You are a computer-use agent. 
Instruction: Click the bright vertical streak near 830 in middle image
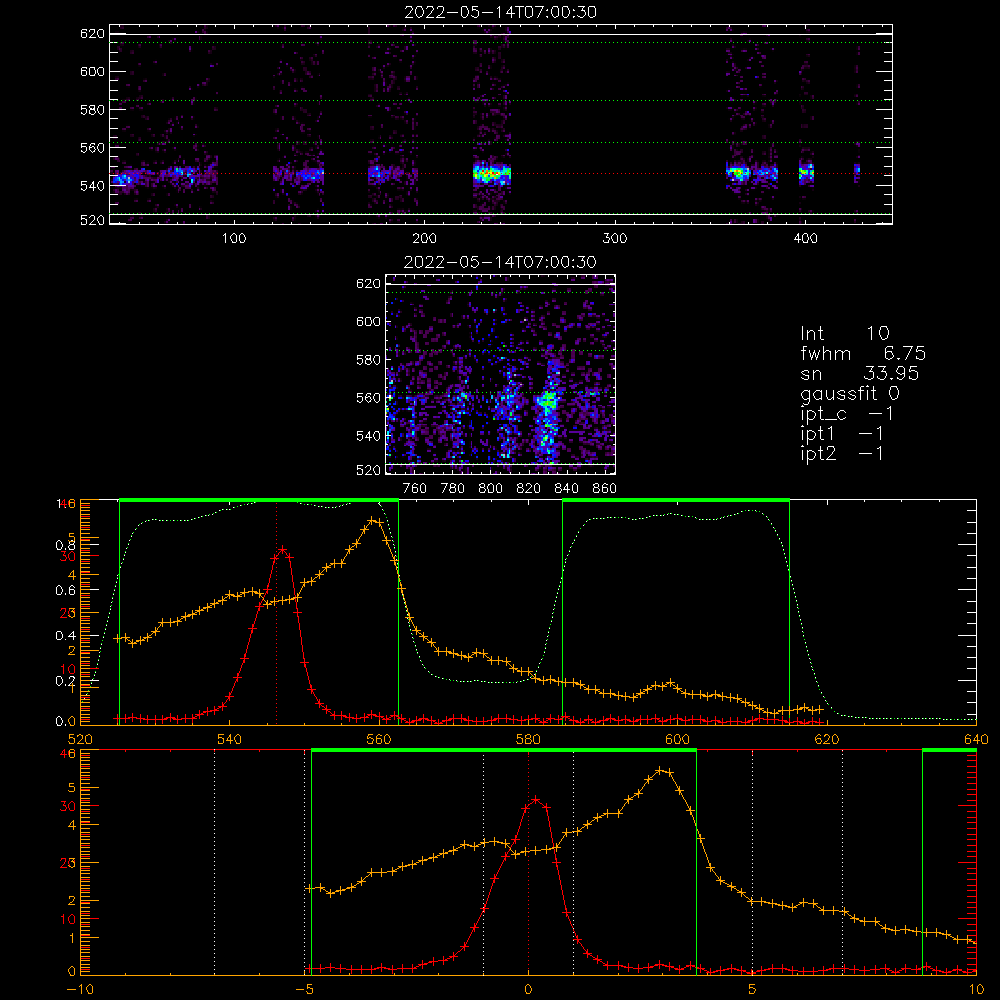(547, 411)
